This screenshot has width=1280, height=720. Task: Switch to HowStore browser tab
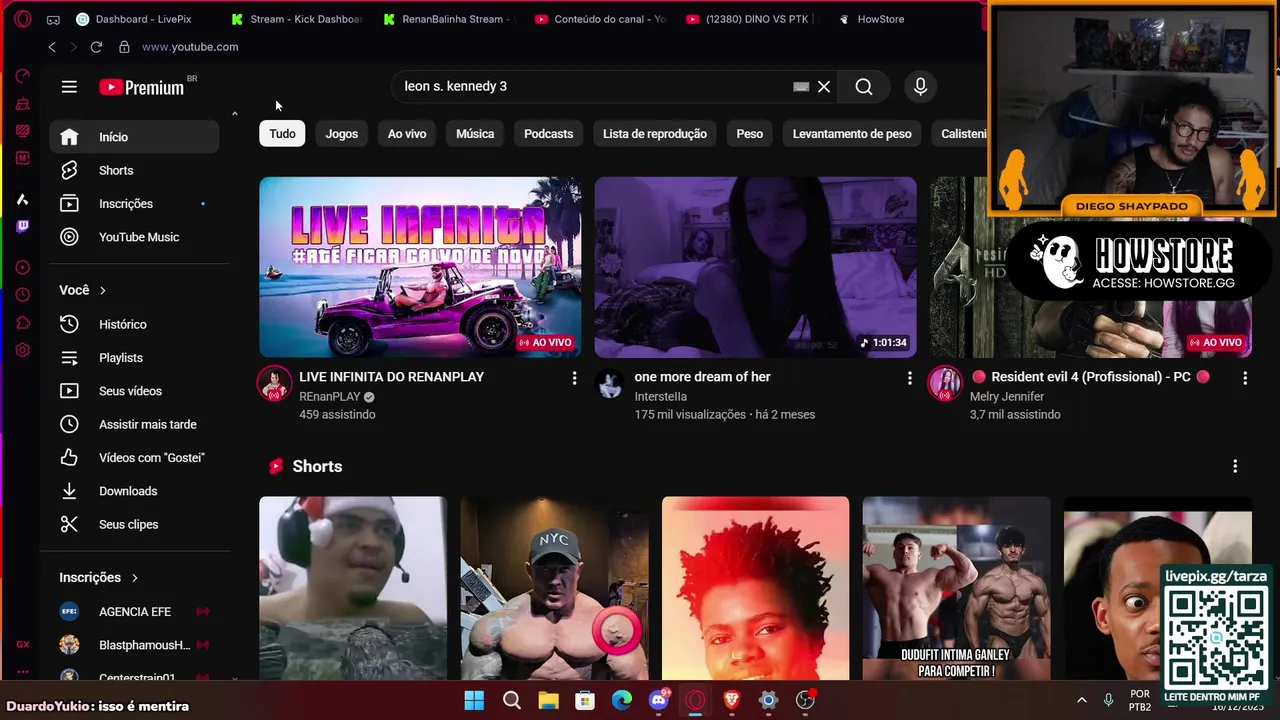[x=872, y=19]
